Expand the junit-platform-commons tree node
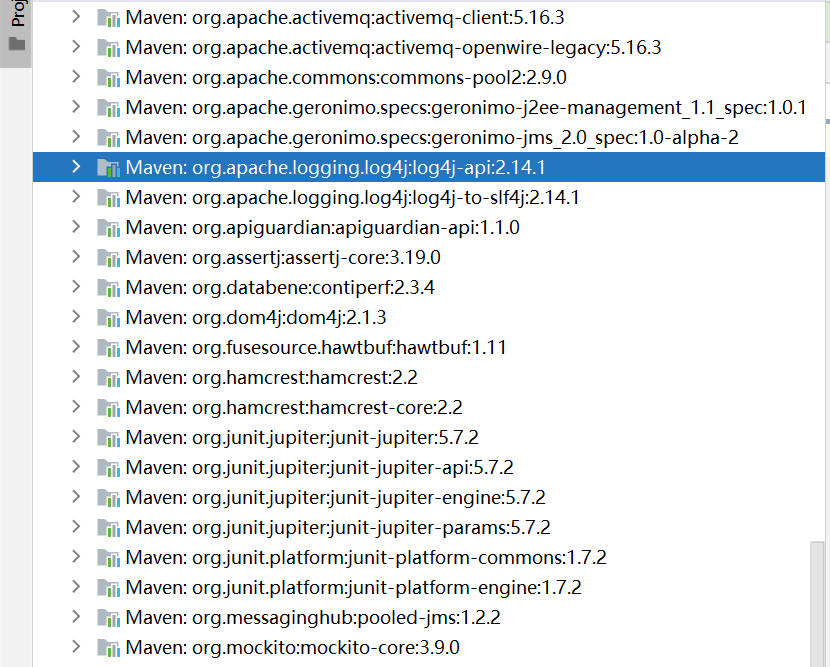Image resolution: width=830 pixels, height=667 pixels. [77, 557]
